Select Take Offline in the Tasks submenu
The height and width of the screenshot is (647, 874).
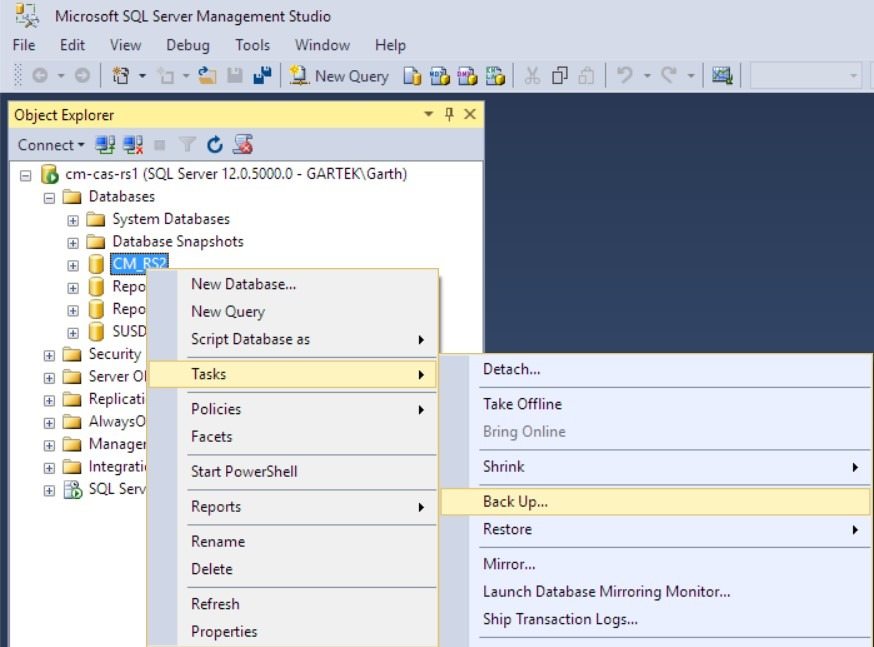[x=656, y=404]
